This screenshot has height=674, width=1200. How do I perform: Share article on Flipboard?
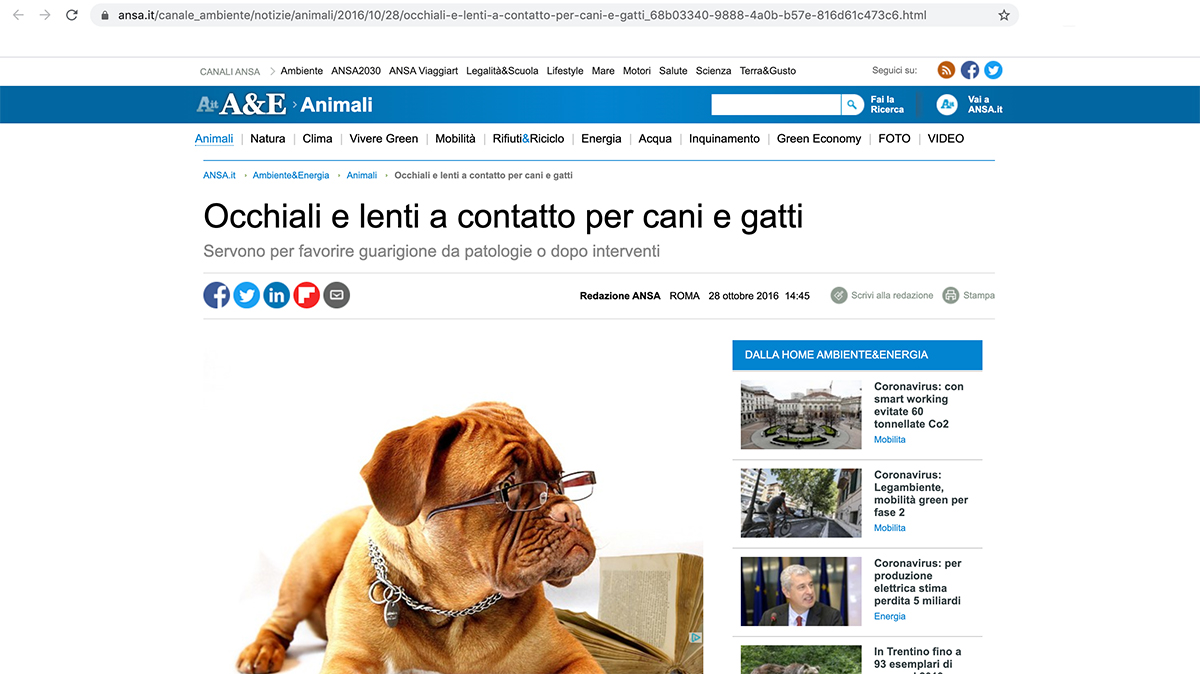[x=306, y=295]
